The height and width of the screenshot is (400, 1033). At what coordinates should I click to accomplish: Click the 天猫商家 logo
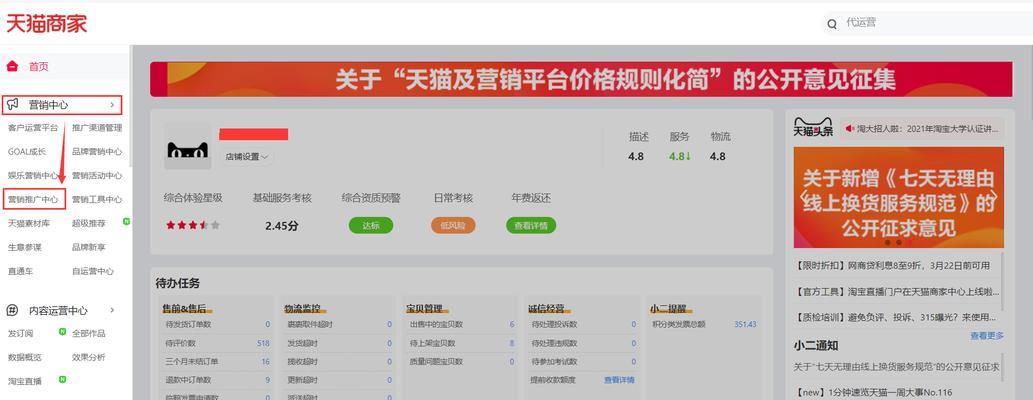click(x=46, y=23)
